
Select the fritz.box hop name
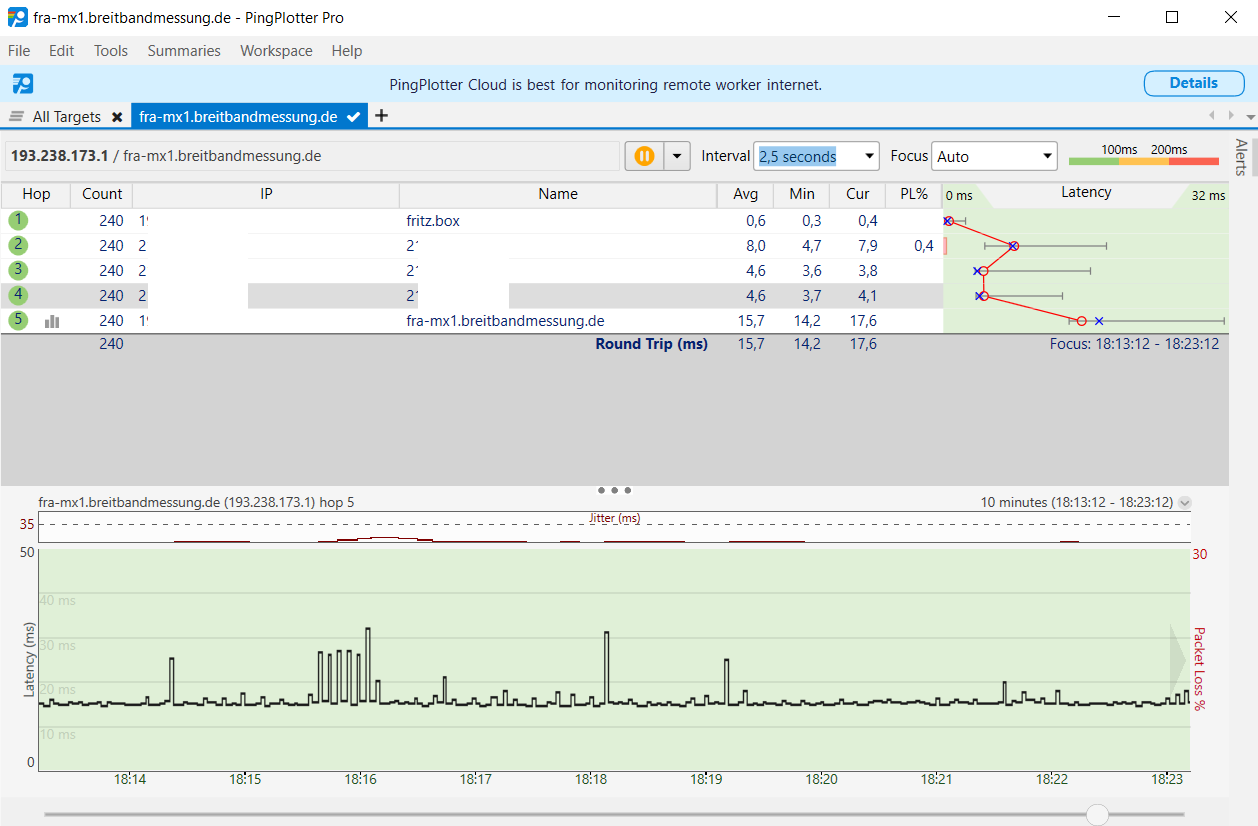pyautogui.click(x=433, y=221)
